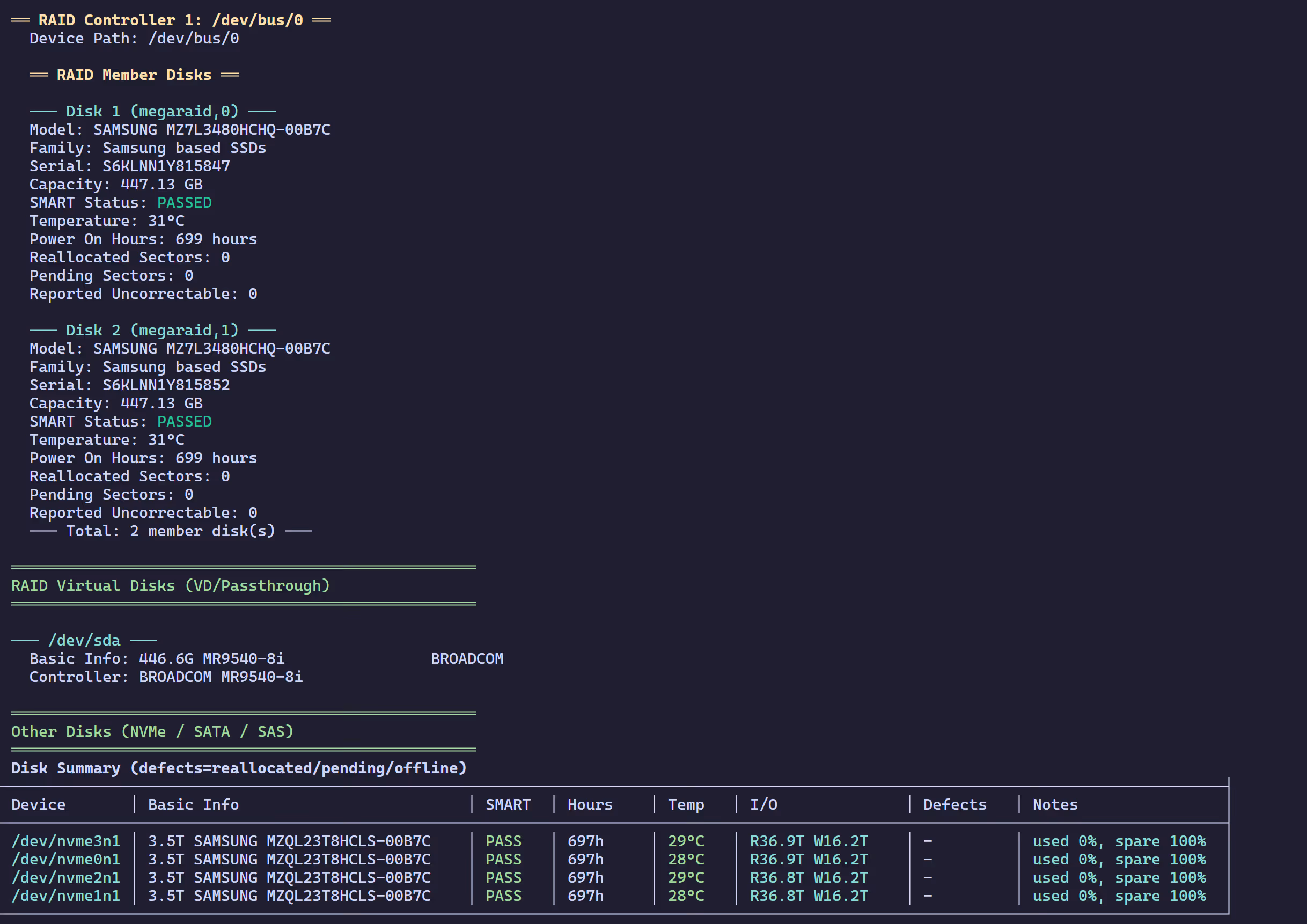1307x924 pixels.
Task: Click the 'SMART' column header
Action: (508, 804)
